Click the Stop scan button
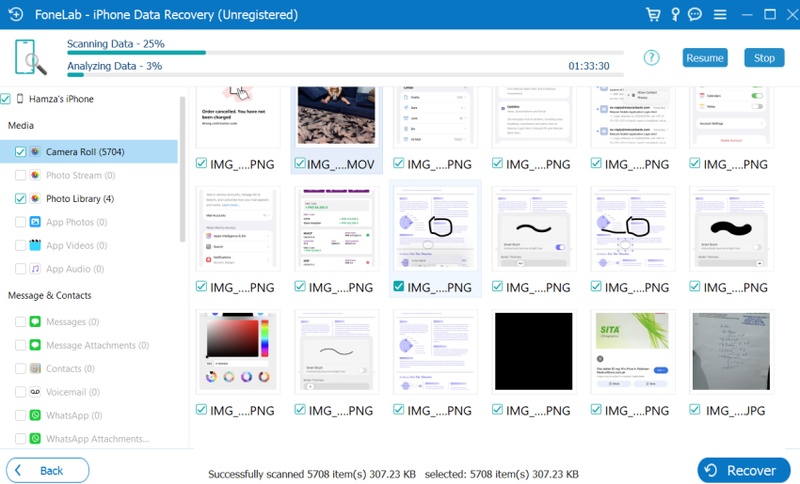 (x=764, y=58)
